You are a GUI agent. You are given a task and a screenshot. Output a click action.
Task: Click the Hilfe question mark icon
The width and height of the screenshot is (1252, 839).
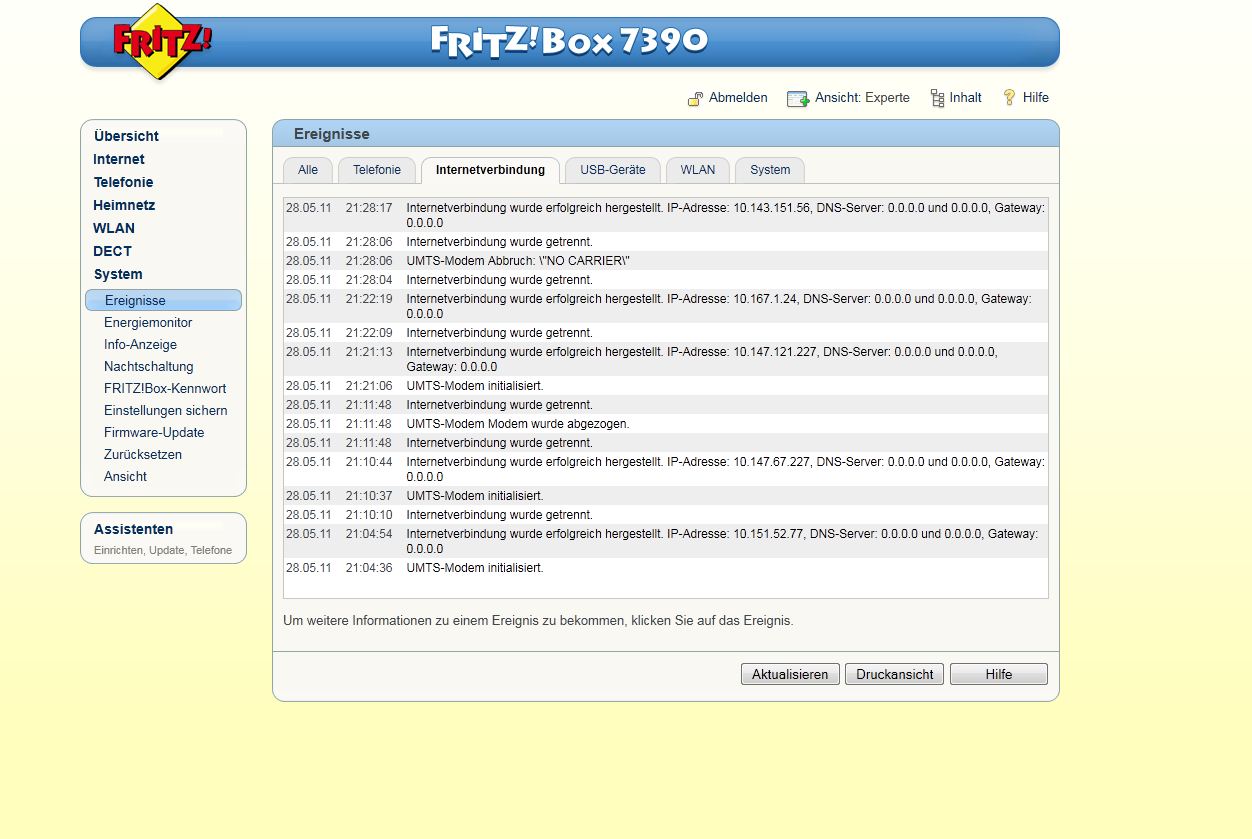coord(1010,98)
